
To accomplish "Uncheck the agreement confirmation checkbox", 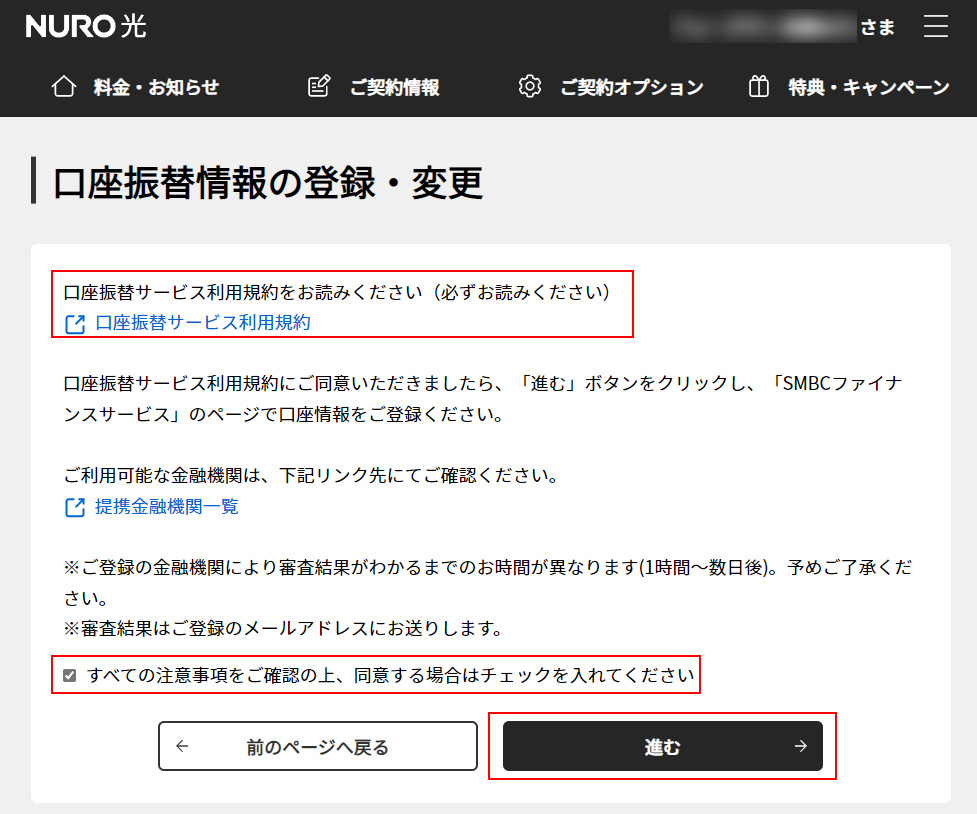I will [x=69, y=675].
